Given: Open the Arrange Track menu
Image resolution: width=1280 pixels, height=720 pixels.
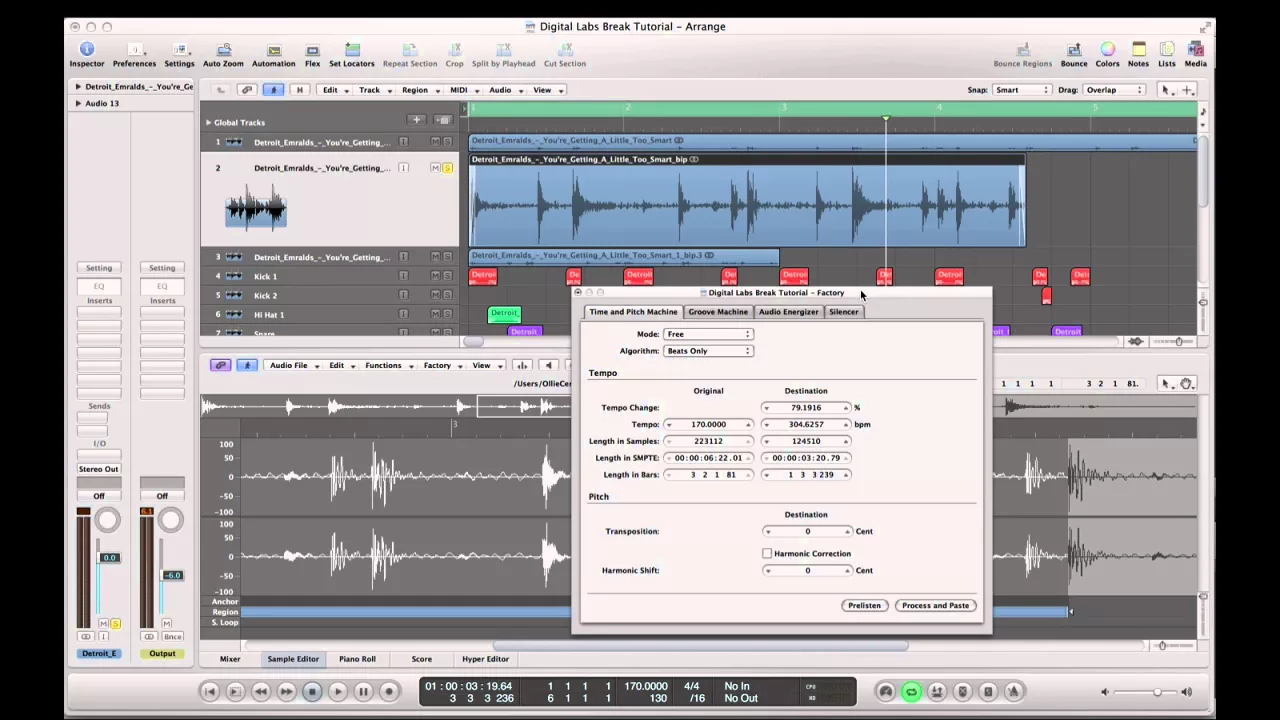Looking at the screenshot, I should coord(374,90).
